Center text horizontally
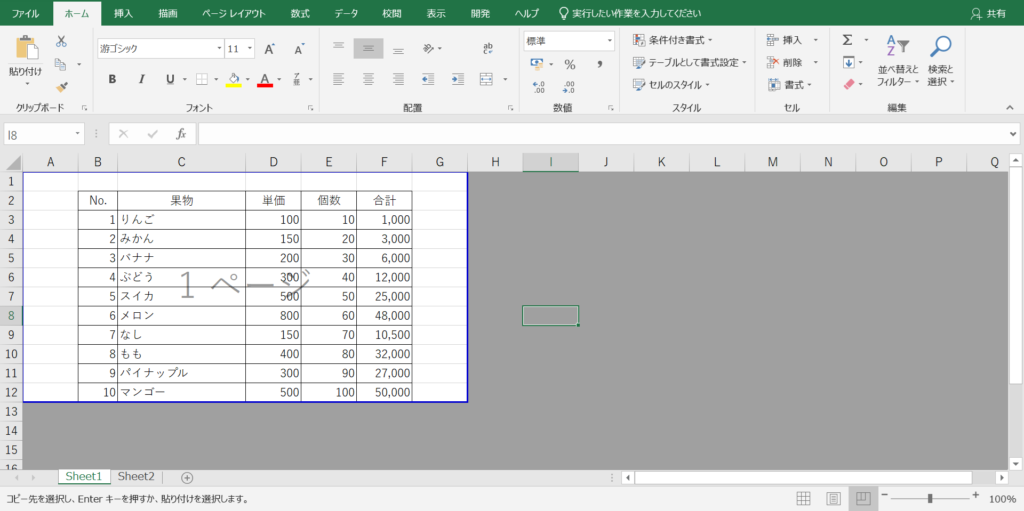The width and height of the screenshot is (1024, 511). tap(368, 79)
